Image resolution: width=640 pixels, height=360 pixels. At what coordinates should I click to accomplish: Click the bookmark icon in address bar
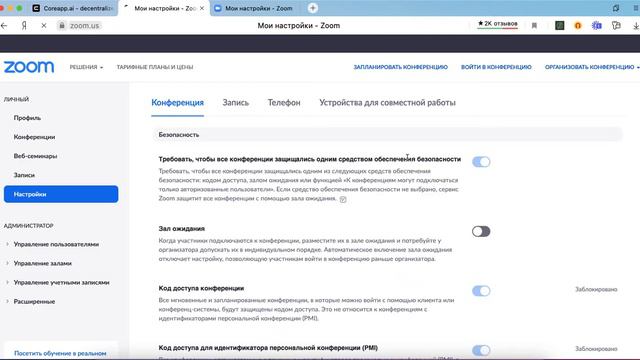(534, 26)
